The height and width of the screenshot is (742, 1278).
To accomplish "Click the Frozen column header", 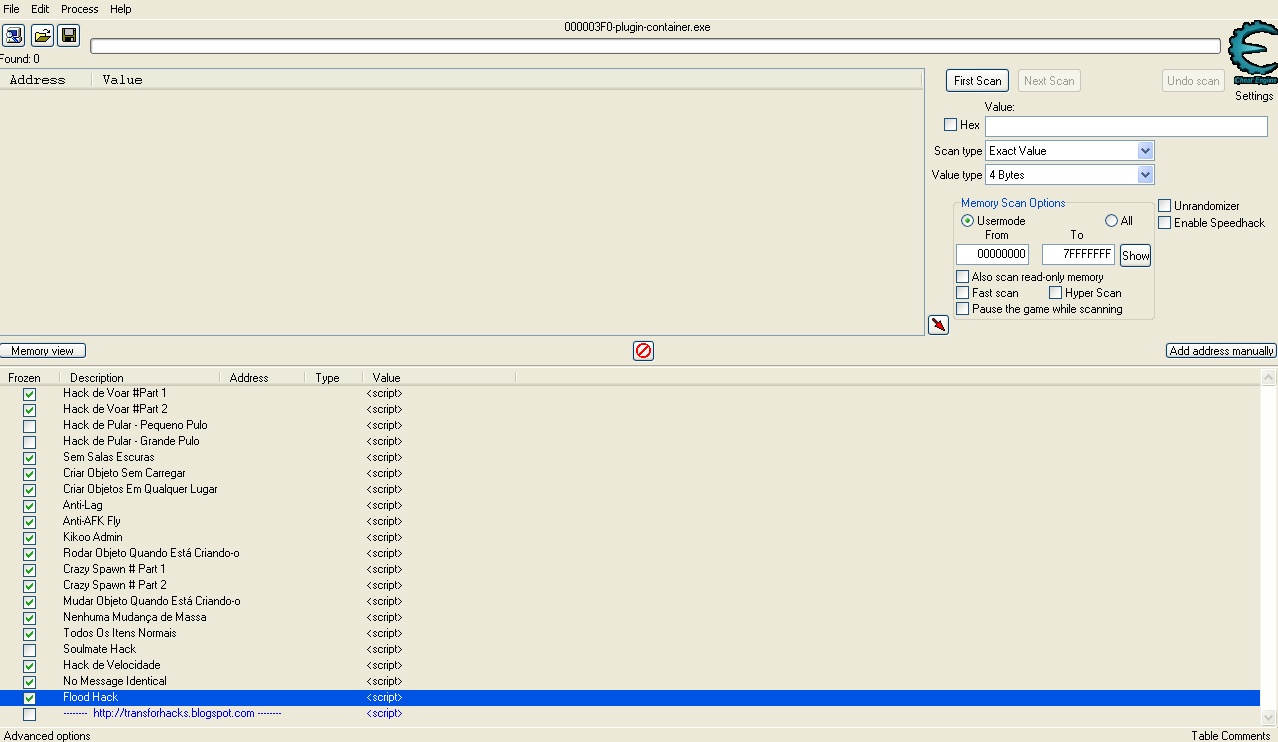I will point(30,378).
